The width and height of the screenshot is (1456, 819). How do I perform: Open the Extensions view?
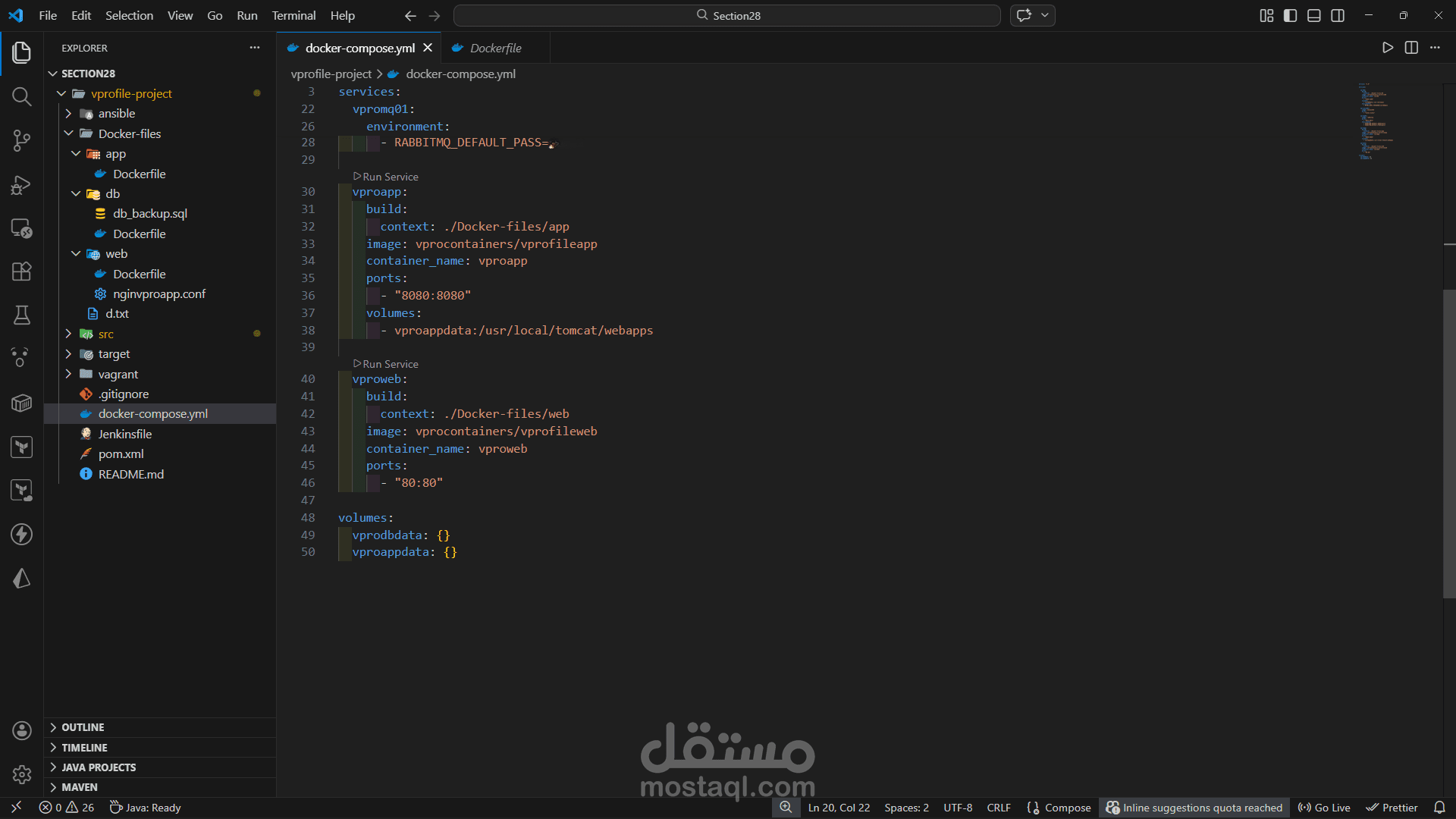21,271
